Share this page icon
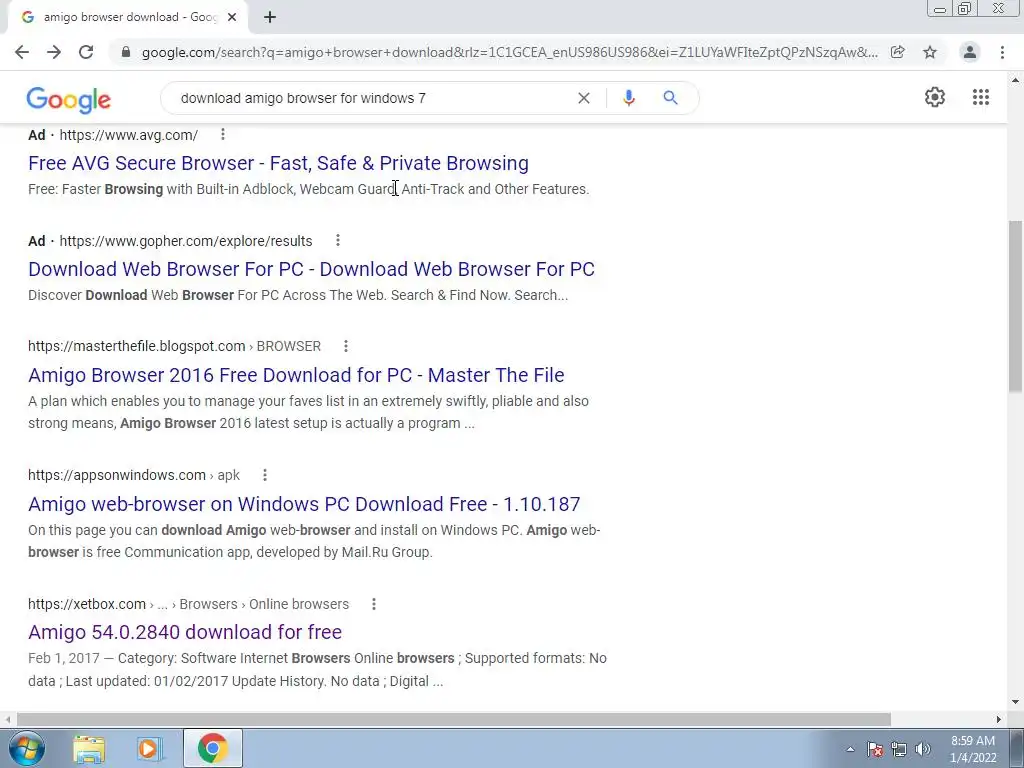1024x768 pixels. coord(897,52)
